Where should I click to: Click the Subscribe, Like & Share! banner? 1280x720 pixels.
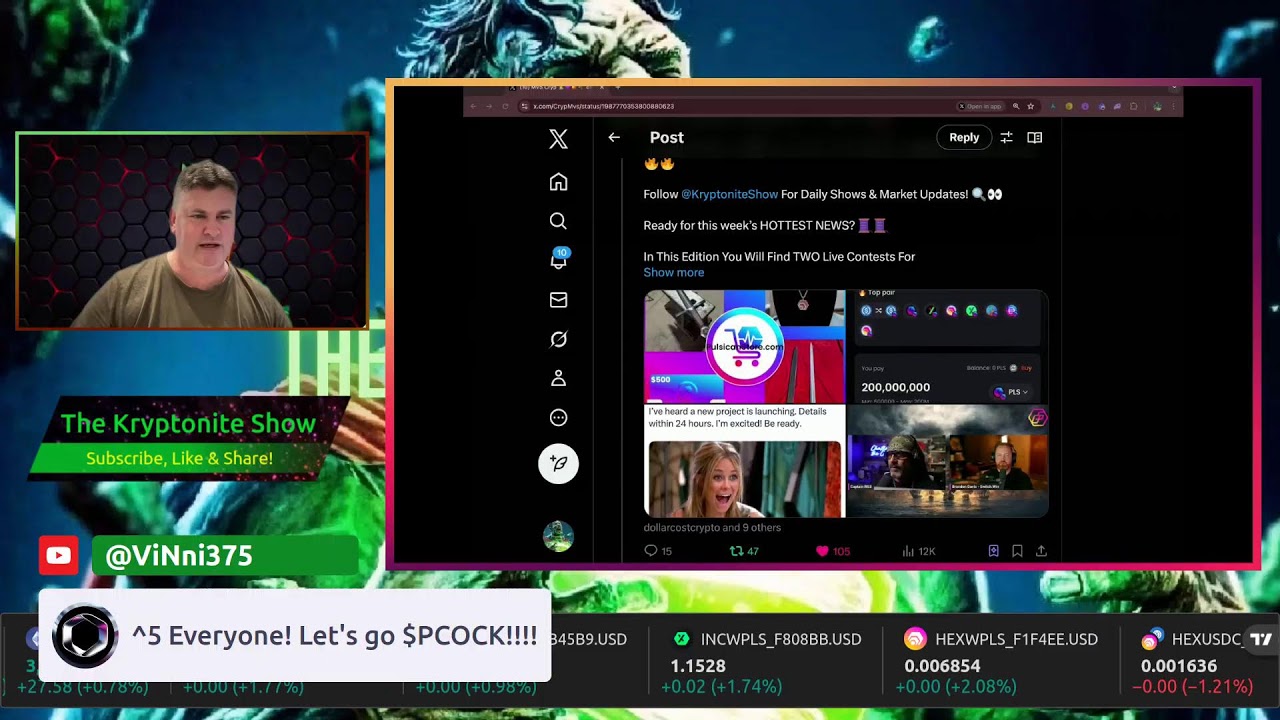(179, 458)
